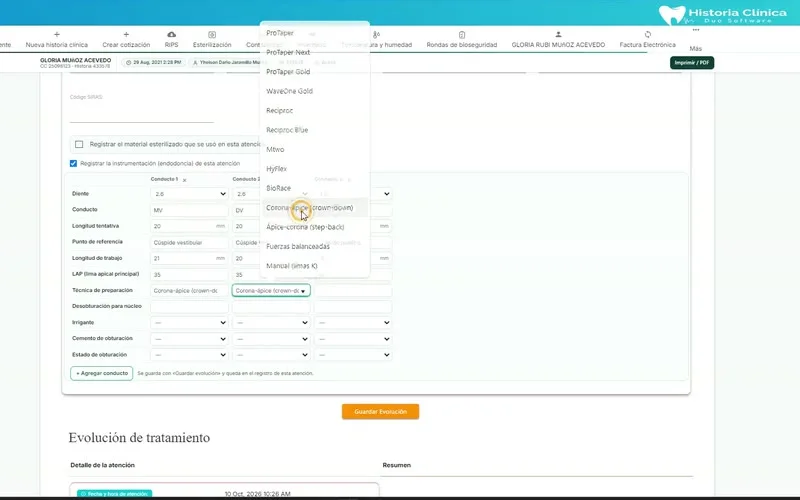Image resolution: width=800 pixels, height=500 pixels.
Task: Click Punto de referencia field for Conducto 1
Action: point(189,242)
